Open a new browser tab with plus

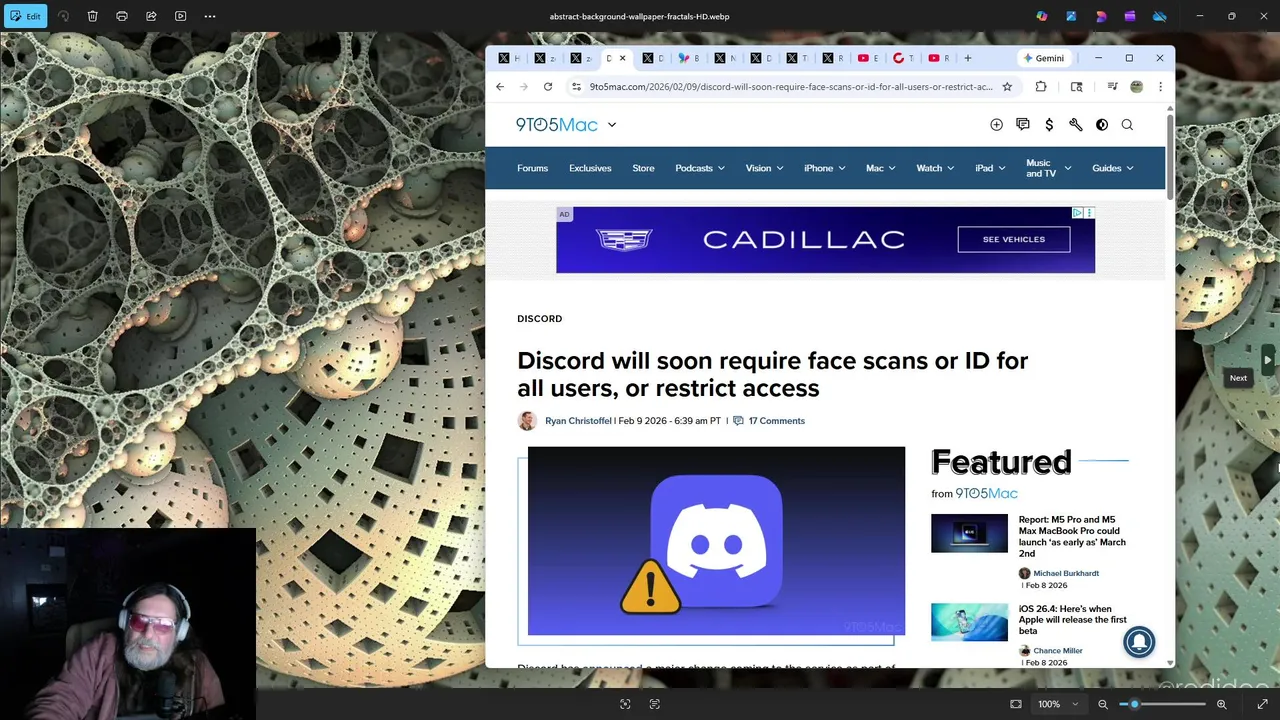967,58
